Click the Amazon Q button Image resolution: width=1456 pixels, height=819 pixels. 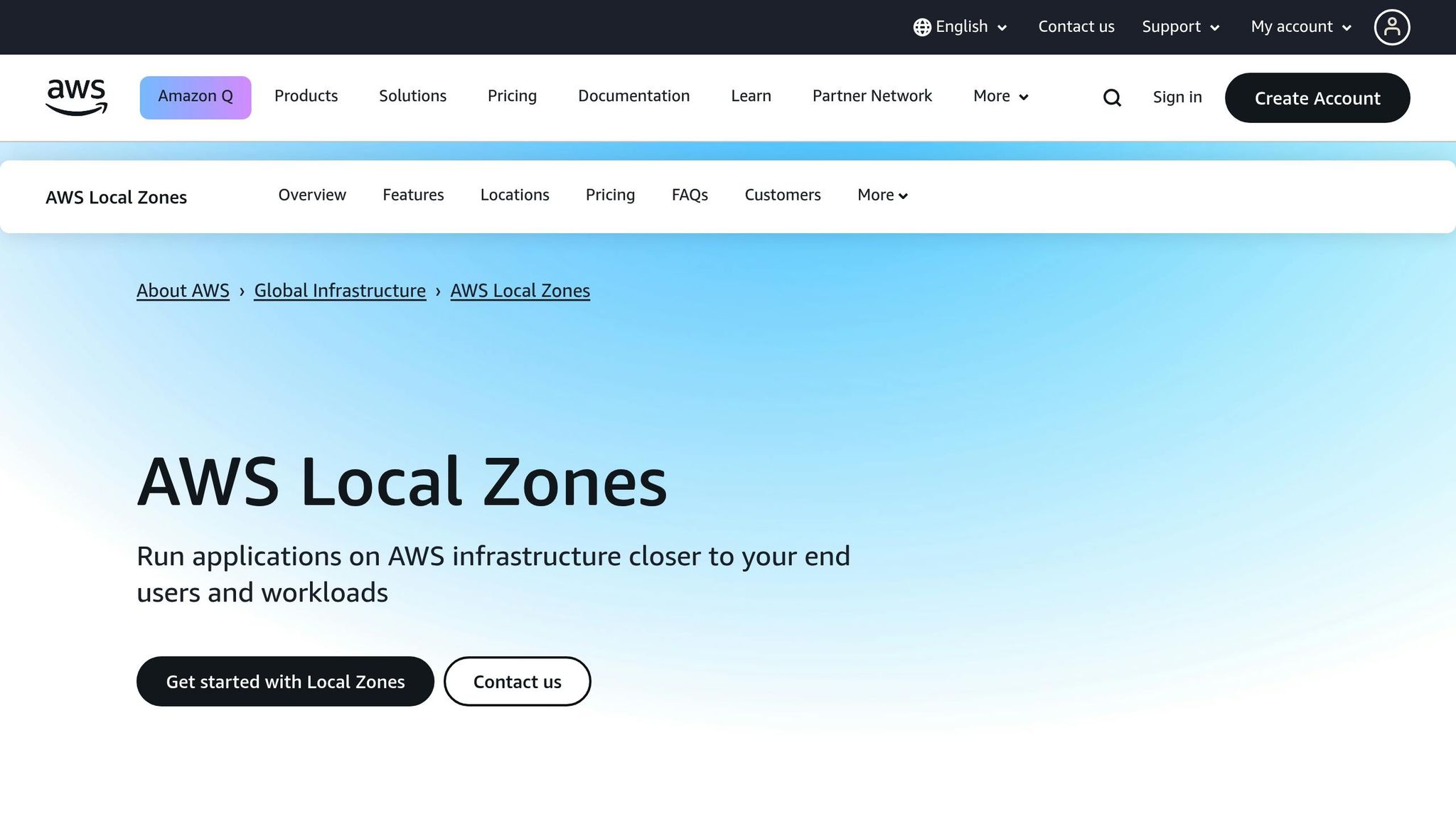click(x=196, y=97)
